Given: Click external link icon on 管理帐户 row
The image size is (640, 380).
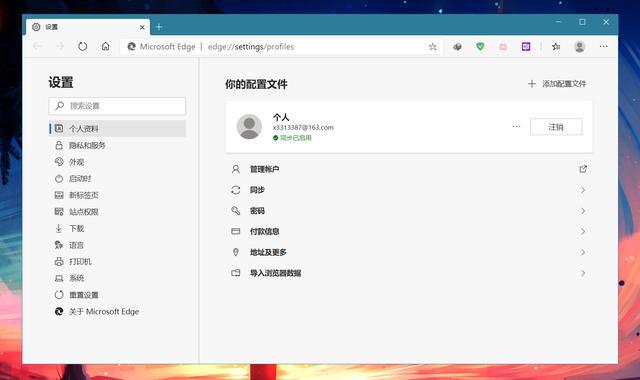Looking at the screenshot, I should [583, 169].
